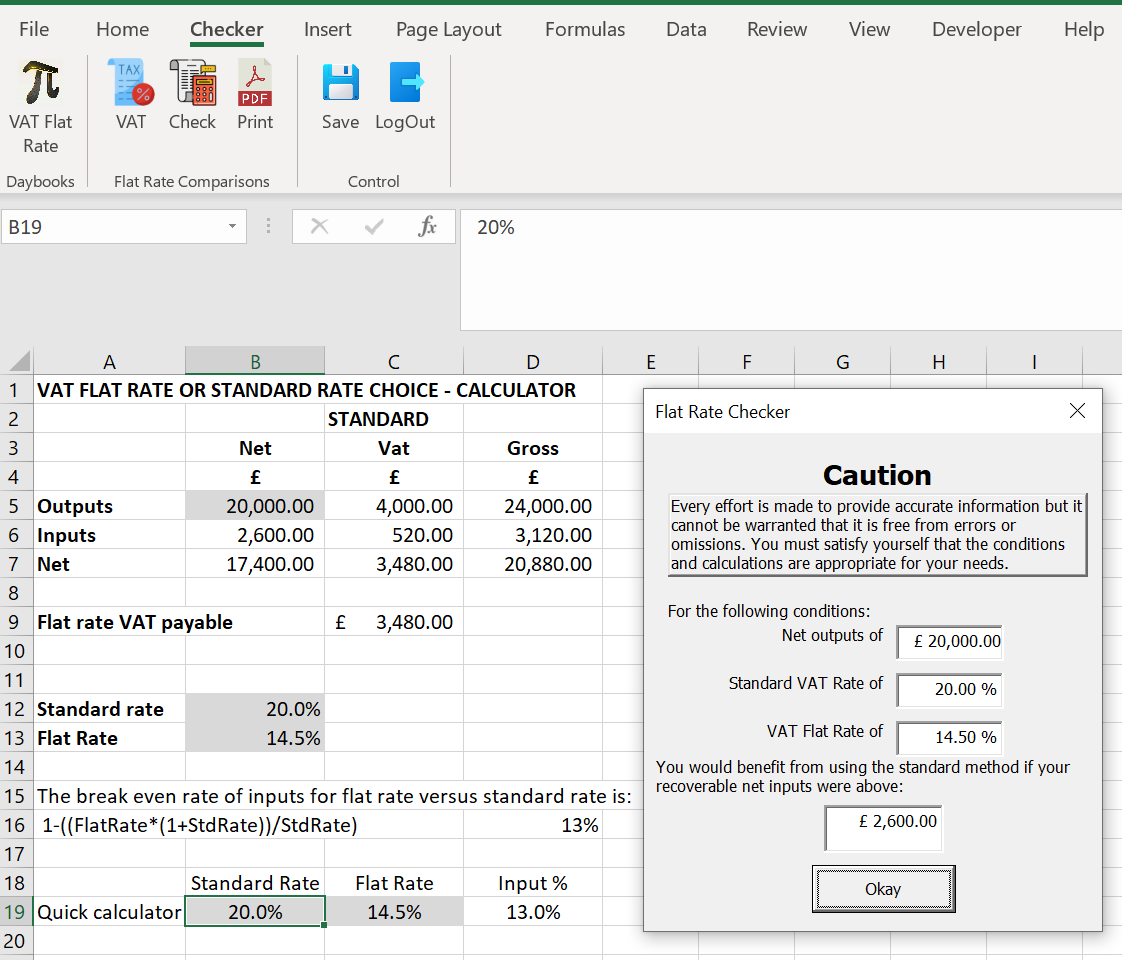Select row 13 header
The width and height of the screenshot is (1122, 960).
15,738
